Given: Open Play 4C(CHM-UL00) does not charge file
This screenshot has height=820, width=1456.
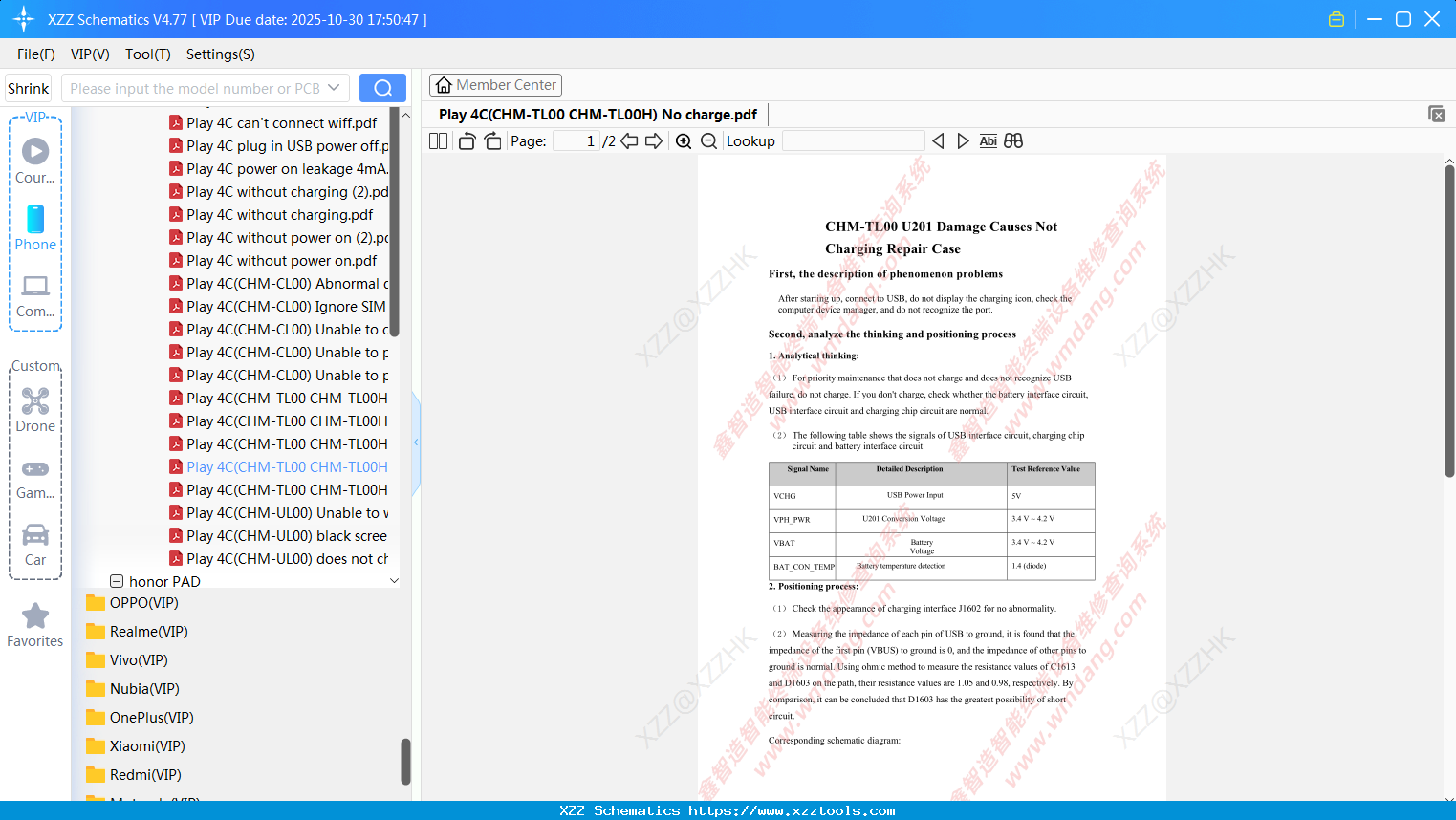Looking at the screenshot, I should point(279,559).
